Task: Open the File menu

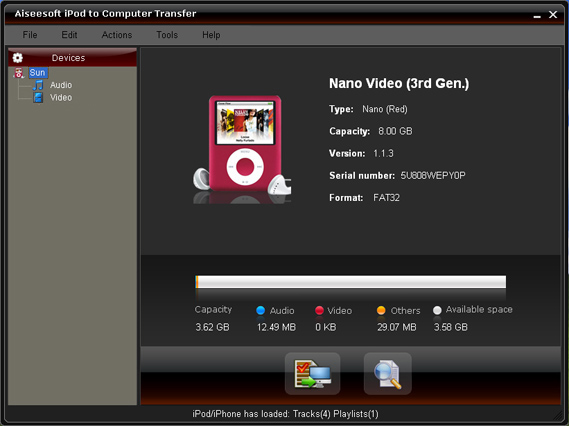Action: coord(30,35)
